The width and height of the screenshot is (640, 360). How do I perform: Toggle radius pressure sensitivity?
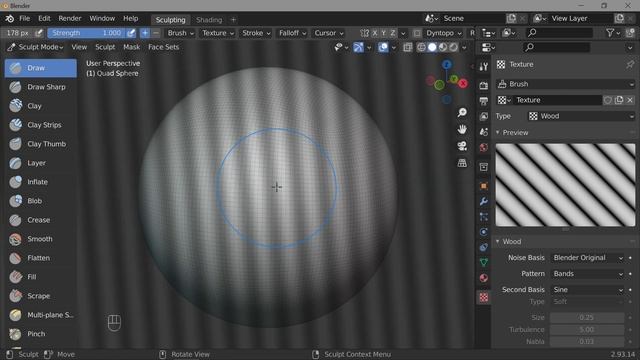(39, 33)
